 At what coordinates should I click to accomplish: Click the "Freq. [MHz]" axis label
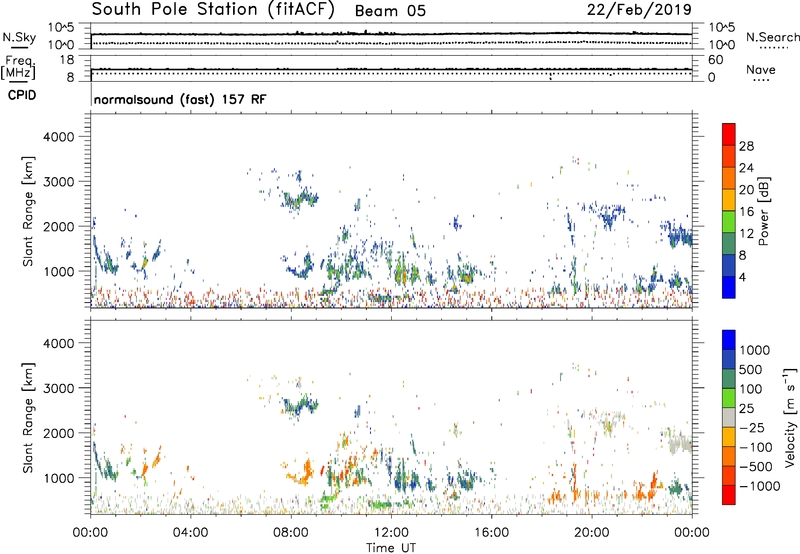(18, 67)
